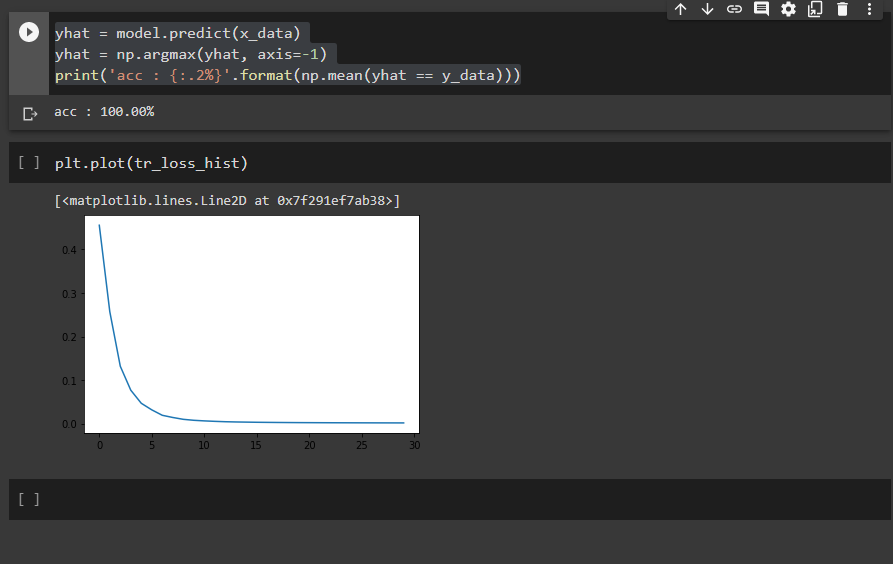Add a comment to the cell
Viewport: 893px width, 564px height.
(x=761, y=9)
